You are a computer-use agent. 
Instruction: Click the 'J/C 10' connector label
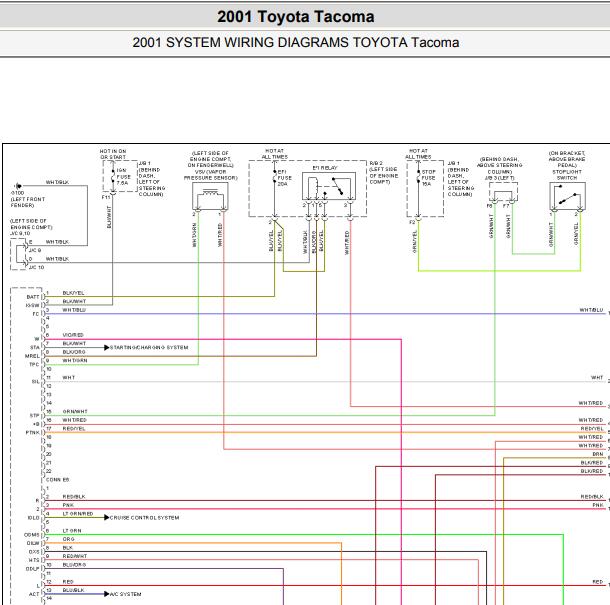[x=36, y=267]
